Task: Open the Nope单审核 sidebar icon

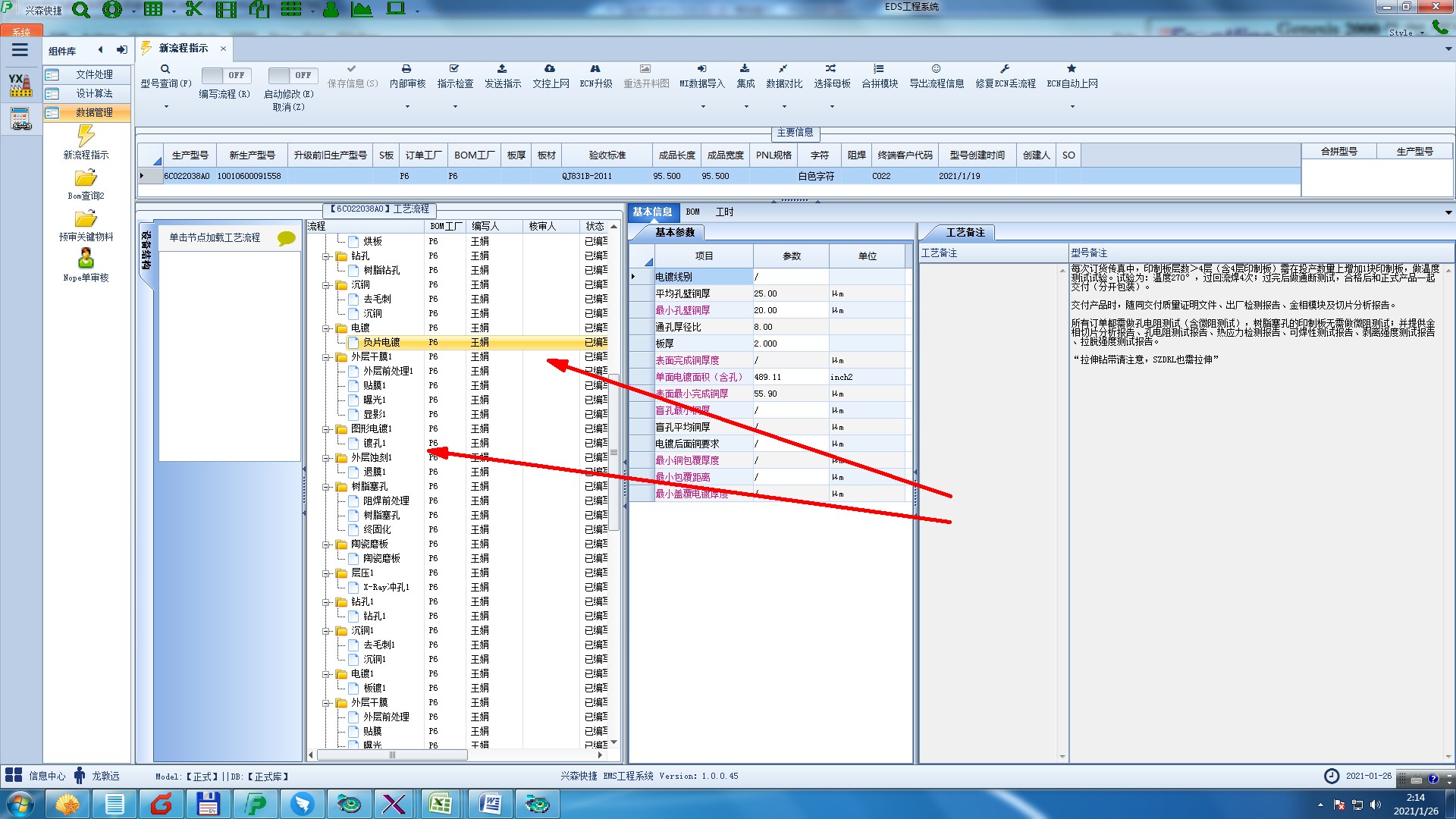Action: [86, 259]
